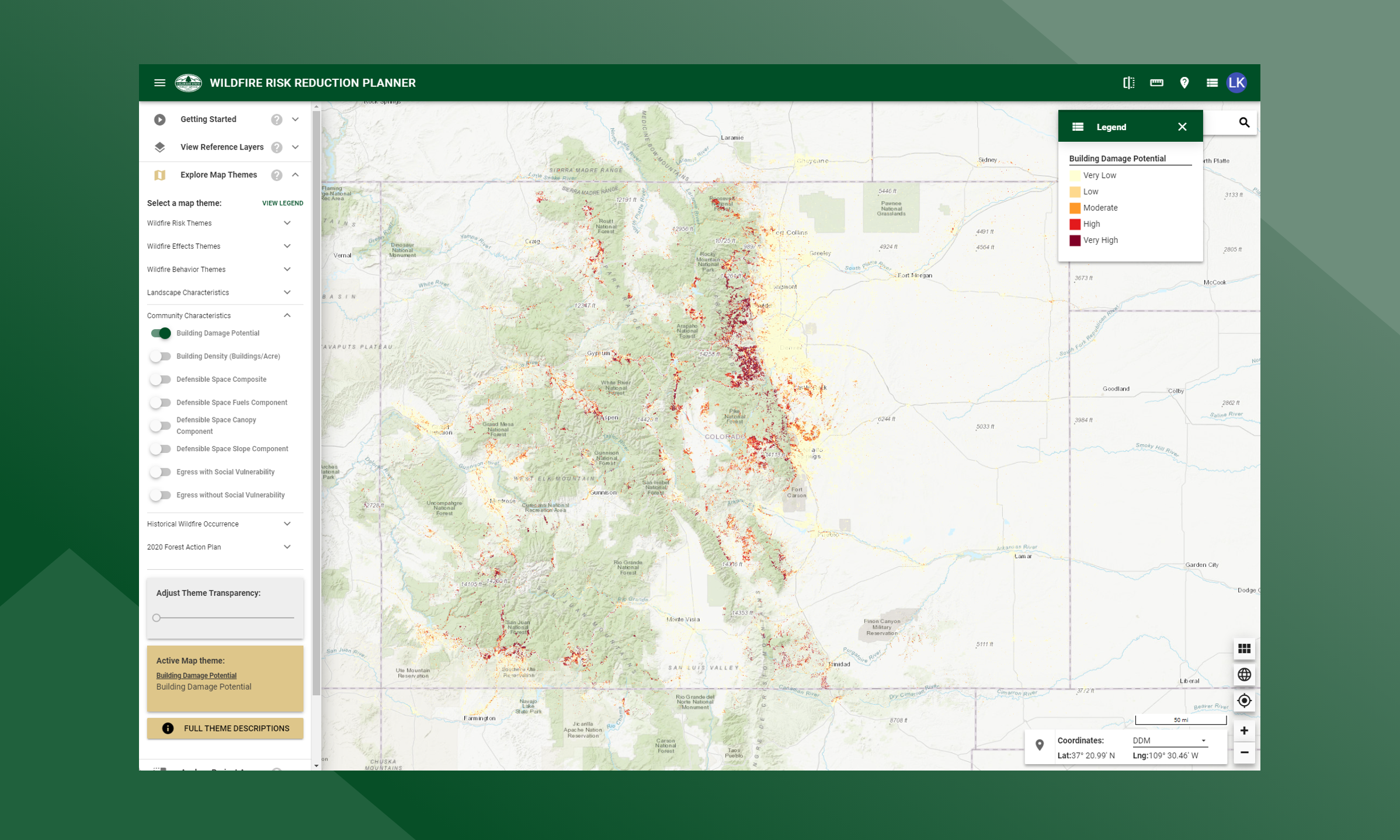The width and height of the screenshot is (1400, 840).
Task: Open the DDM coordinates format dropdown
Action: 1169,741
